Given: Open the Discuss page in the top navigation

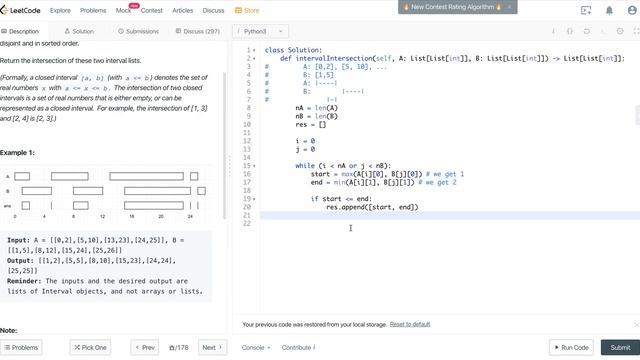Looking at the screenshot, I should click(213, 11).
